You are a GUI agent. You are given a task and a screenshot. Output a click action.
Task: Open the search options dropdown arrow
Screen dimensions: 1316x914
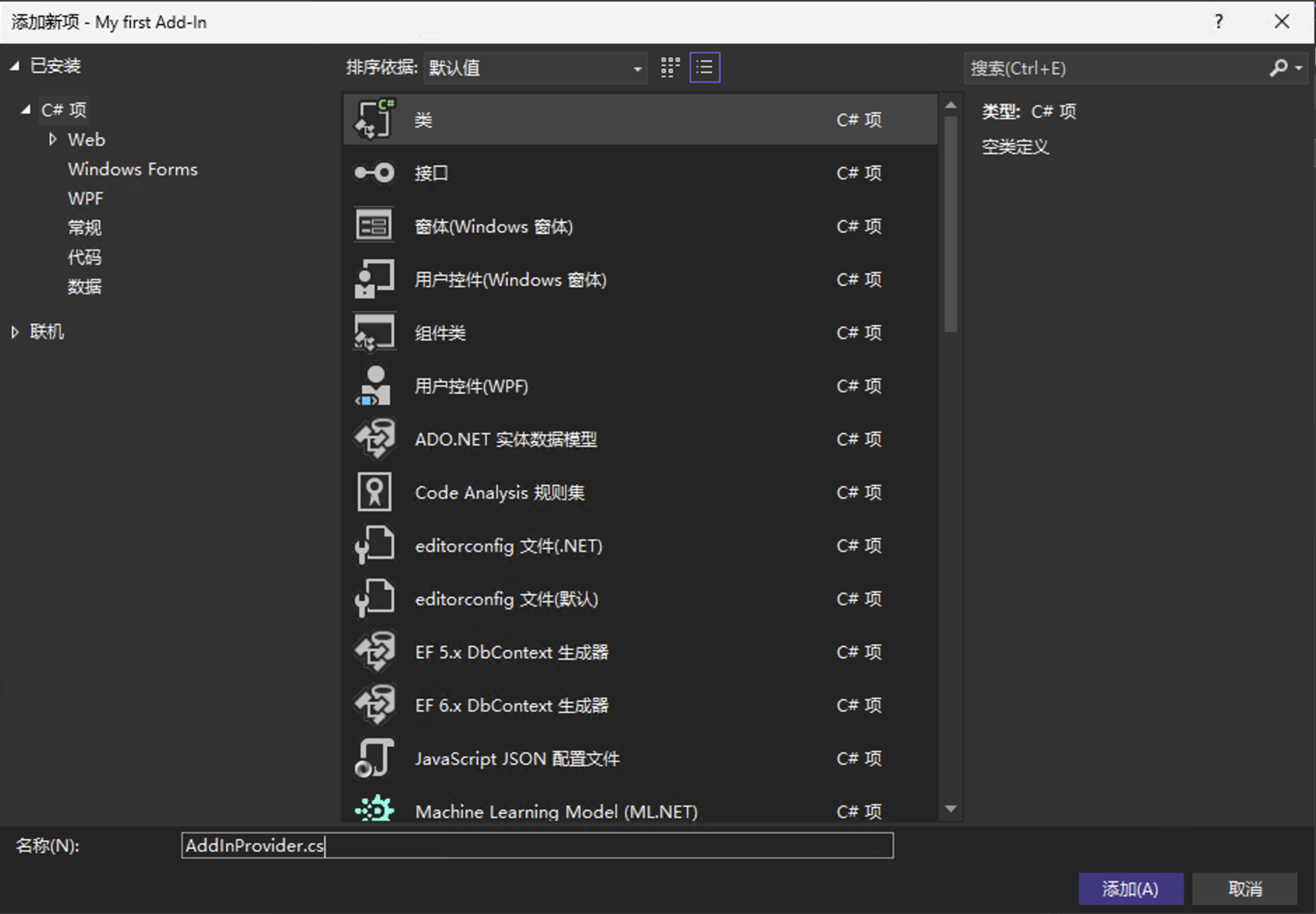pyautogui.click(x=1298, y=68)
